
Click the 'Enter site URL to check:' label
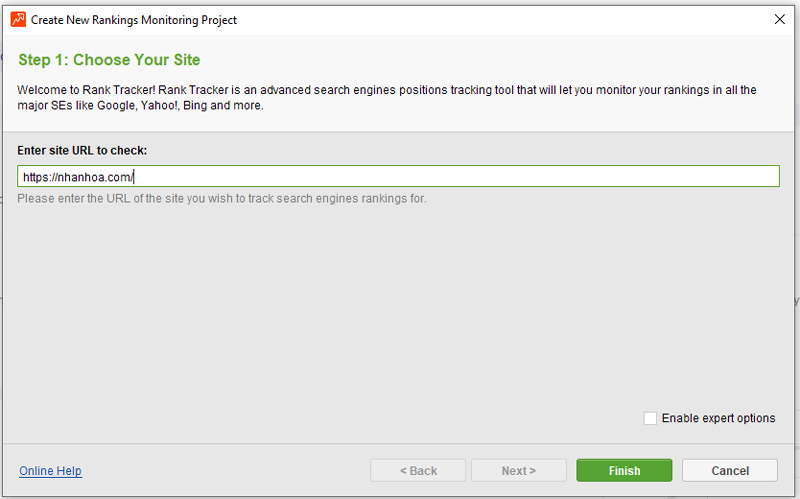[82, 151]
